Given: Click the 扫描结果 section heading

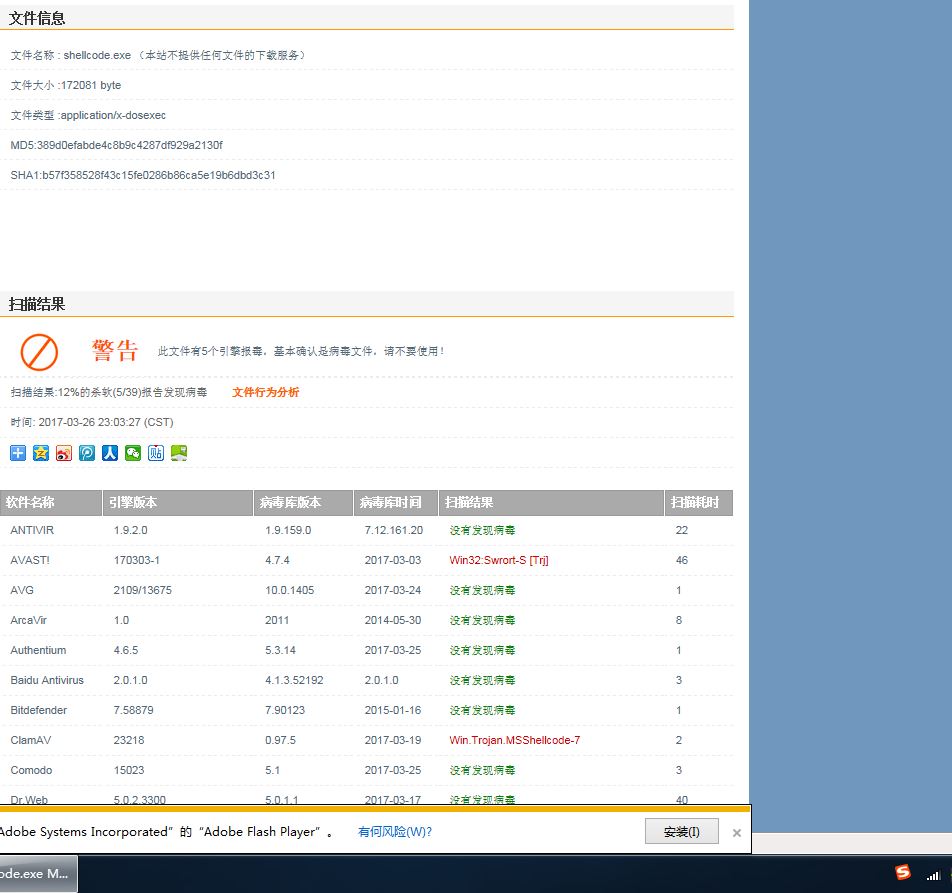Looking at the screenshot, I should pyautogui.click(x=37, y=304).
